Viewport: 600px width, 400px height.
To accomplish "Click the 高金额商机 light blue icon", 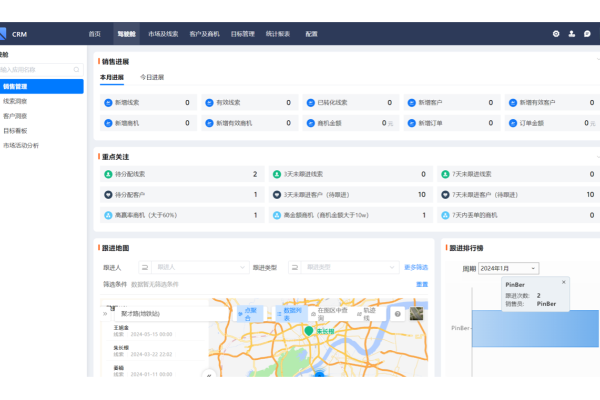I will [277, 216].
